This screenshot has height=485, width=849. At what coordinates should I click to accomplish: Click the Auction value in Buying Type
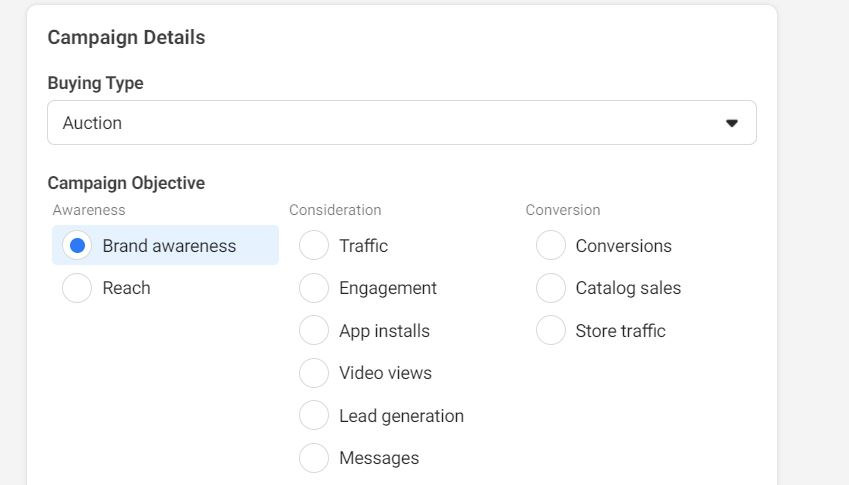tap(92, 123)
